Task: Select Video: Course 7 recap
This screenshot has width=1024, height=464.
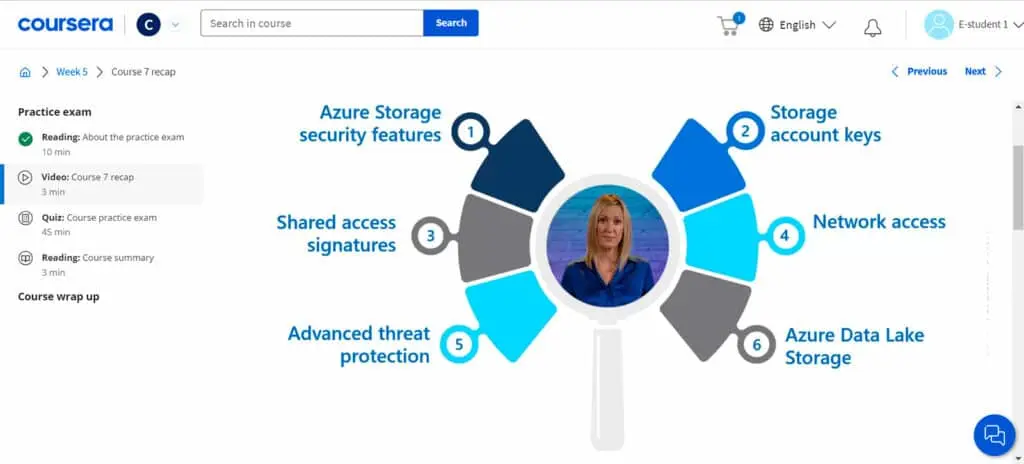Action: (88, 177)
